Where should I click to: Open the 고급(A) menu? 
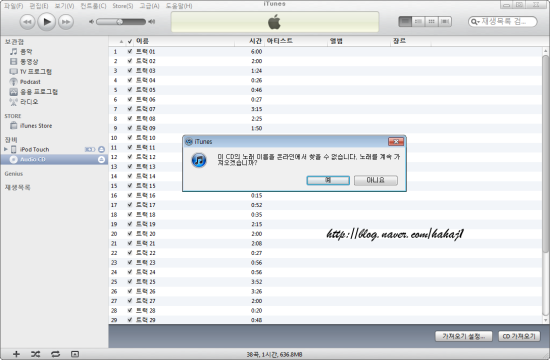[149, 6]
